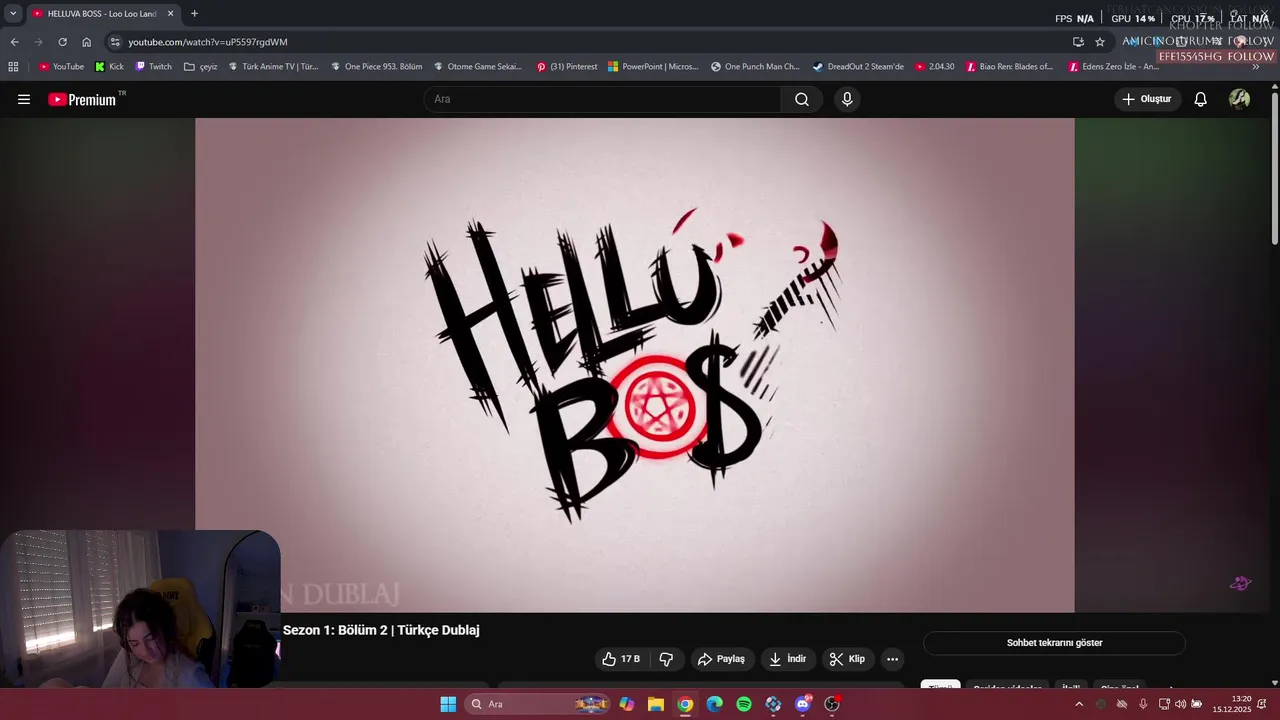The height and width of the screenshot is (720, 1280).
Task: Create a clip with Klip
Action: click(847, 659)
